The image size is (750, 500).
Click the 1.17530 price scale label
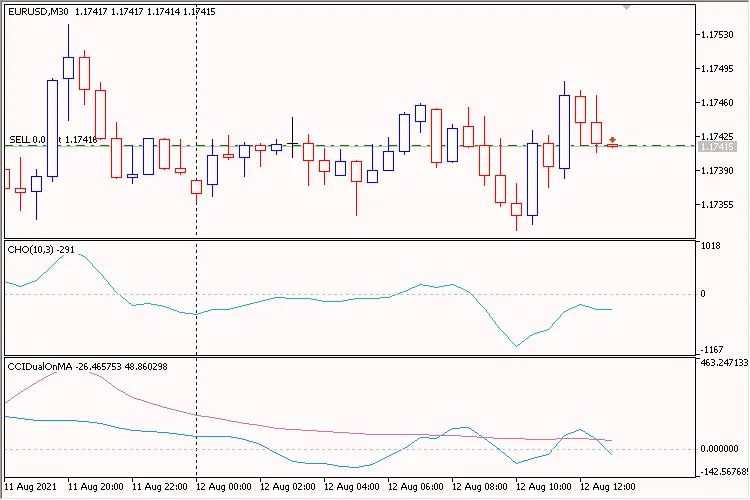click(x=717, y=35)
